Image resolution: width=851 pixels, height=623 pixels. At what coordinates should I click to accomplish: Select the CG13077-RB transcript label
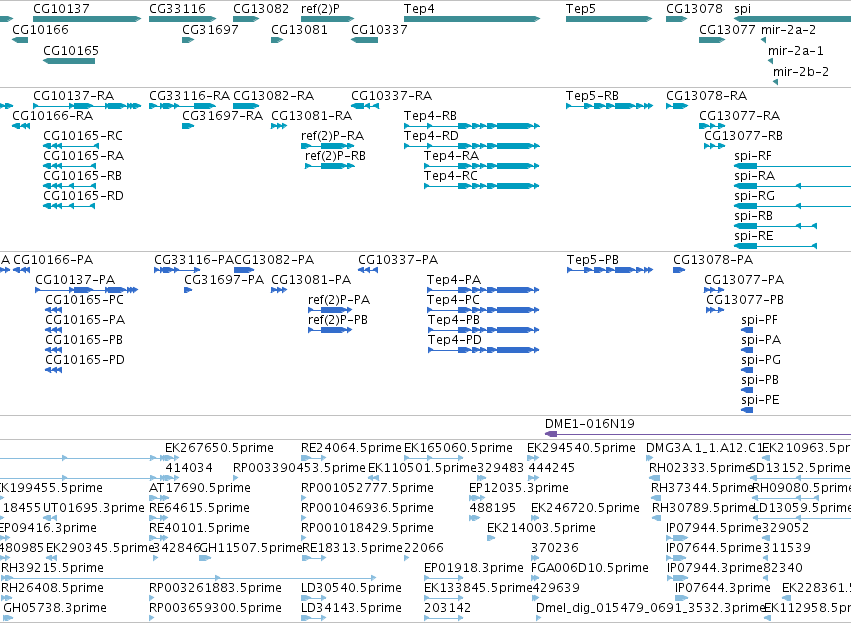click(x=744, y=136)
